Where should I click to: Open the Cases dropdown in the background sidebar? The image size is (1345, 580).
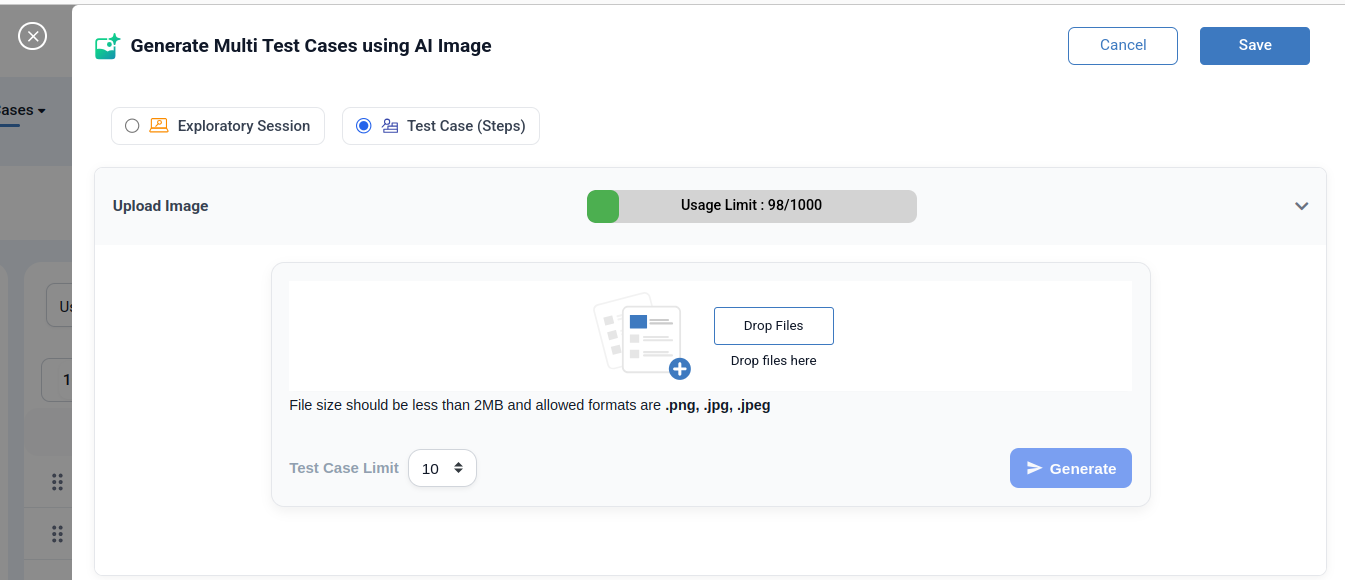coord(20,110)
